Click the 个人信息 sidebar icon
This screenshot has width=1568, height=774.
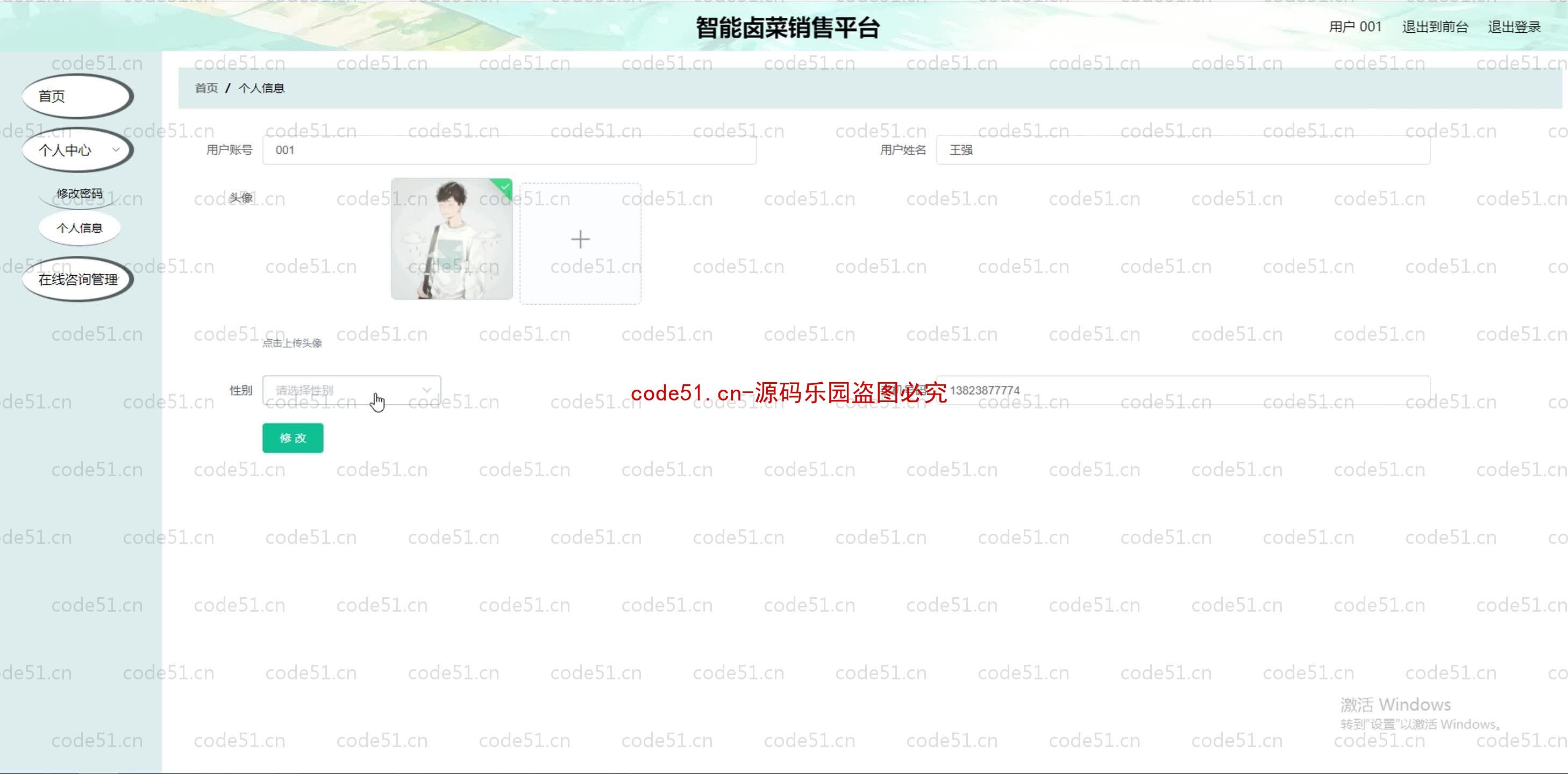point(79,227)
